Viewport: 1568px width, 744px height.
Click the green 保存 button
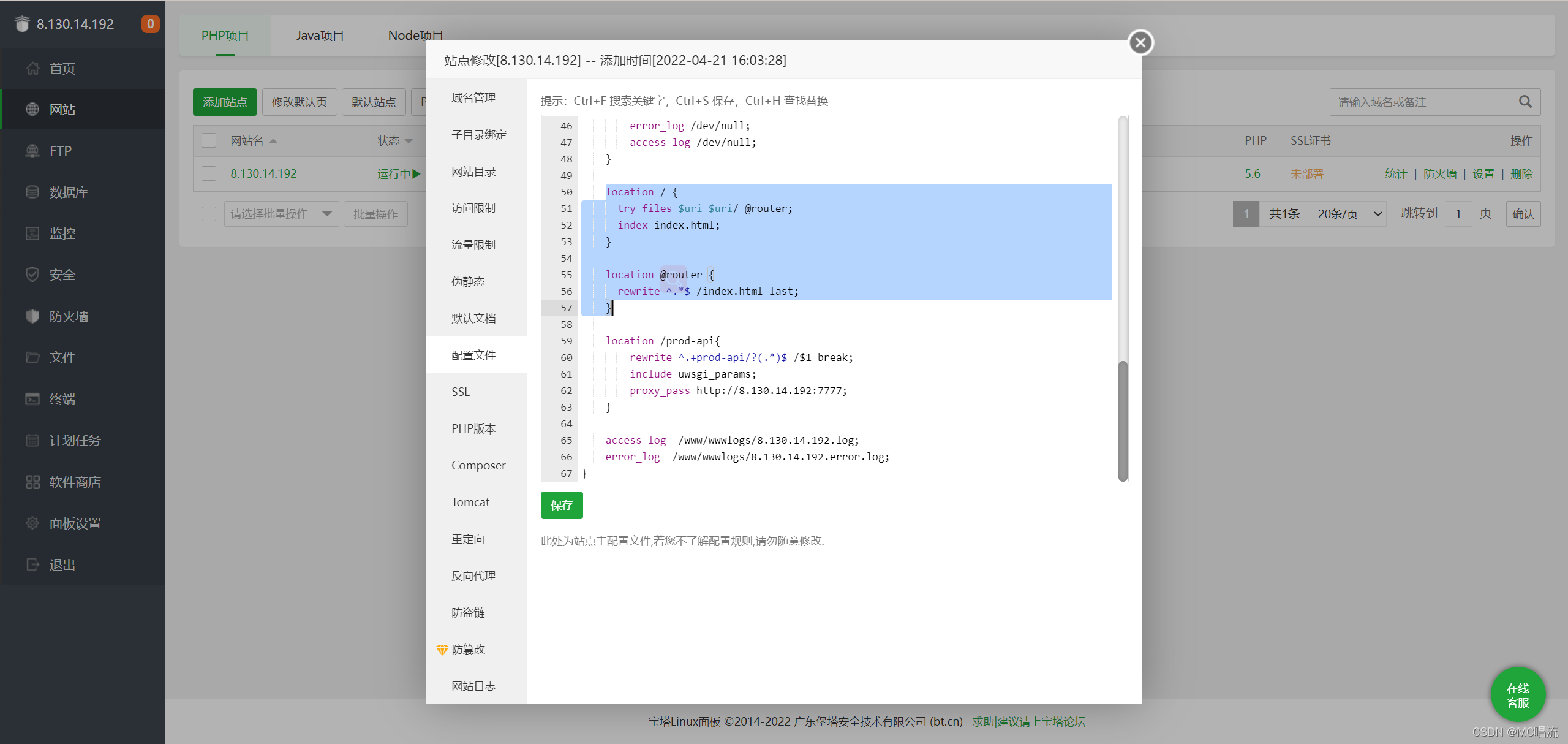[561, 505]
